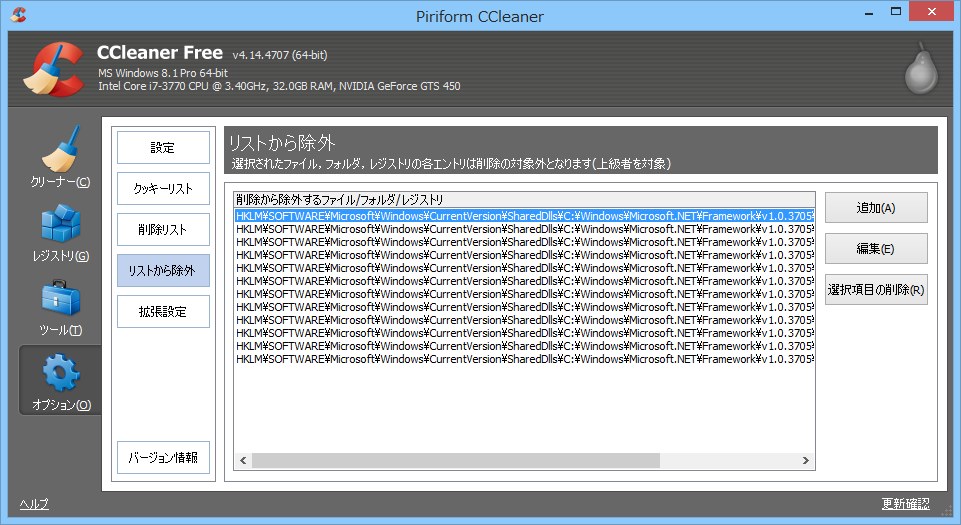Click the 追加(A) add button
The width and height of the screenshot is (961, 525).
point(876,208)
